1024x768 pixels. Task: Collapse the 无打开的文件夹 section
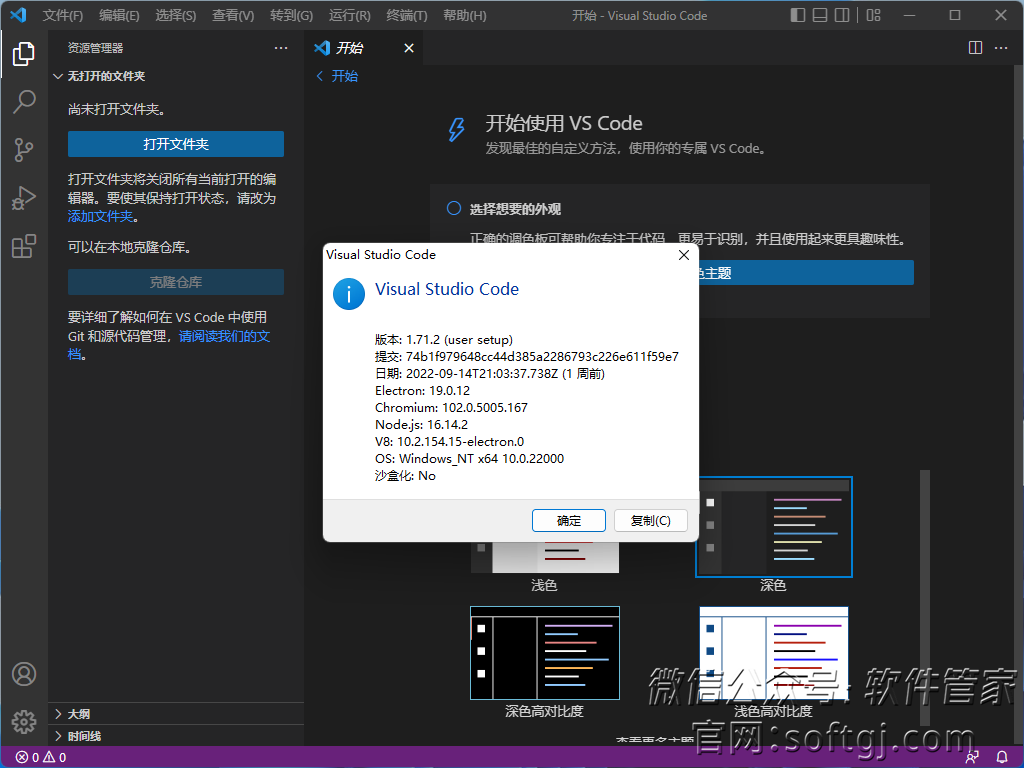[x=99, y=76]
